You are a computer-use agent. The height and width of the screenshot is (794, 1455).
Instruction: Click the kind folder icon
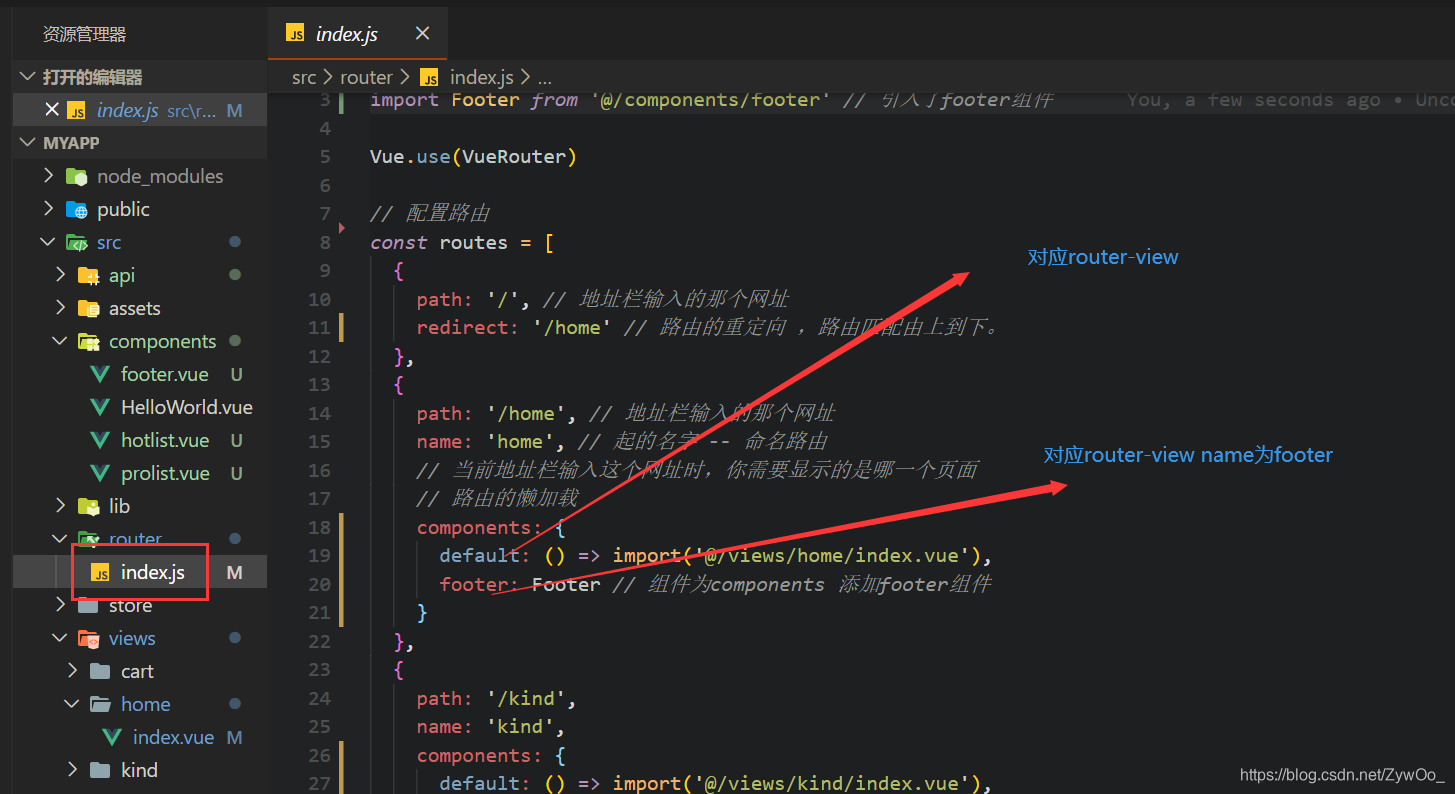(100, 770)
